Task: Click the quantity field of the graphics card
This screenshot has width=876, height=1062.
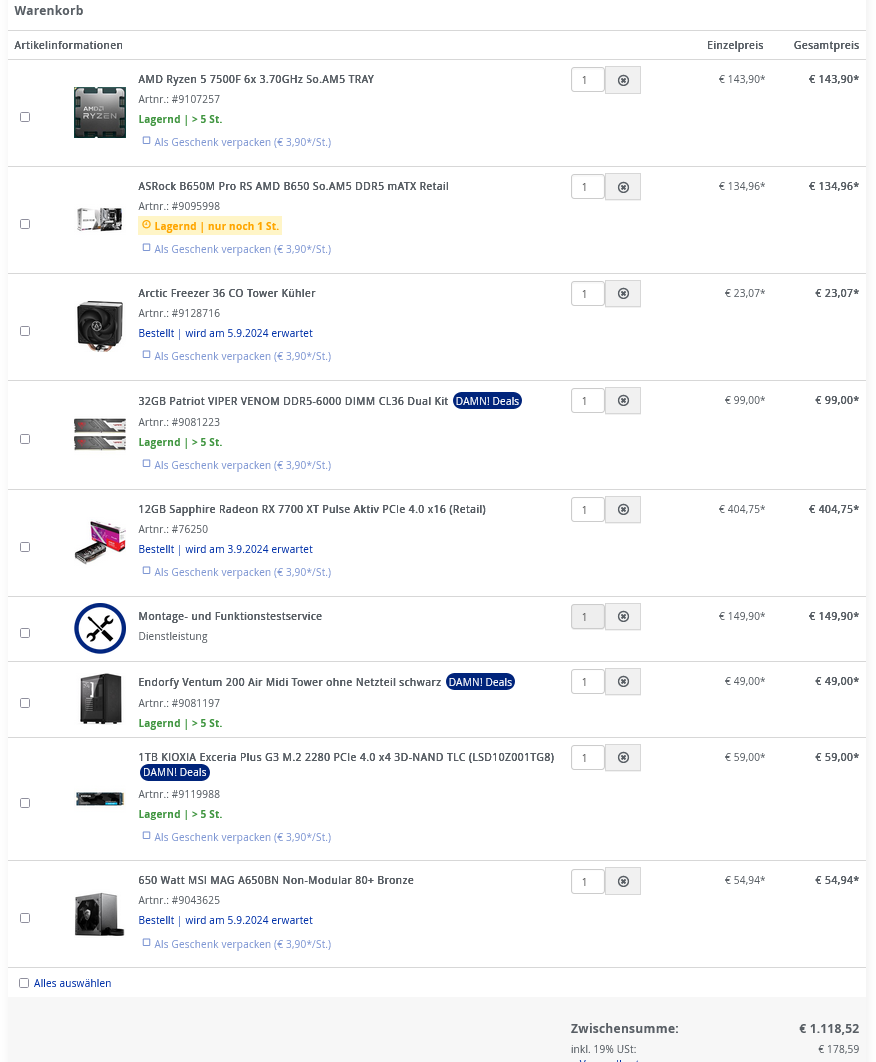Action: [587, 509]
